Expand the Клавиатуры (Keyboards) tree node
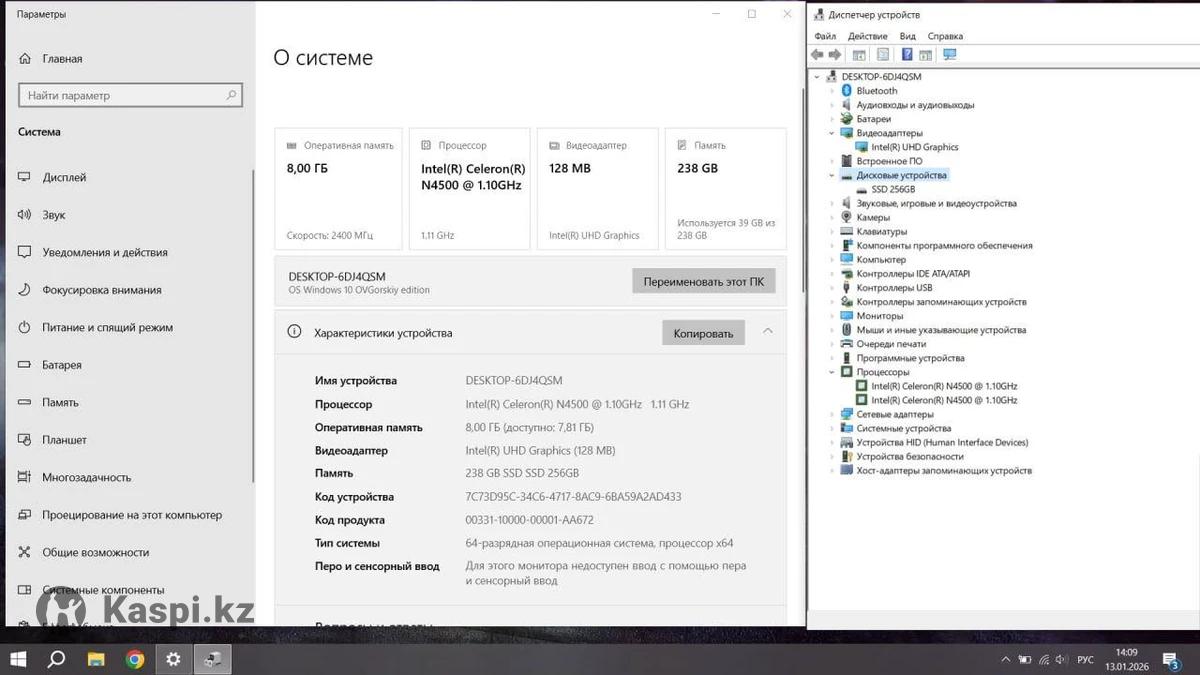 coord(831,231)
